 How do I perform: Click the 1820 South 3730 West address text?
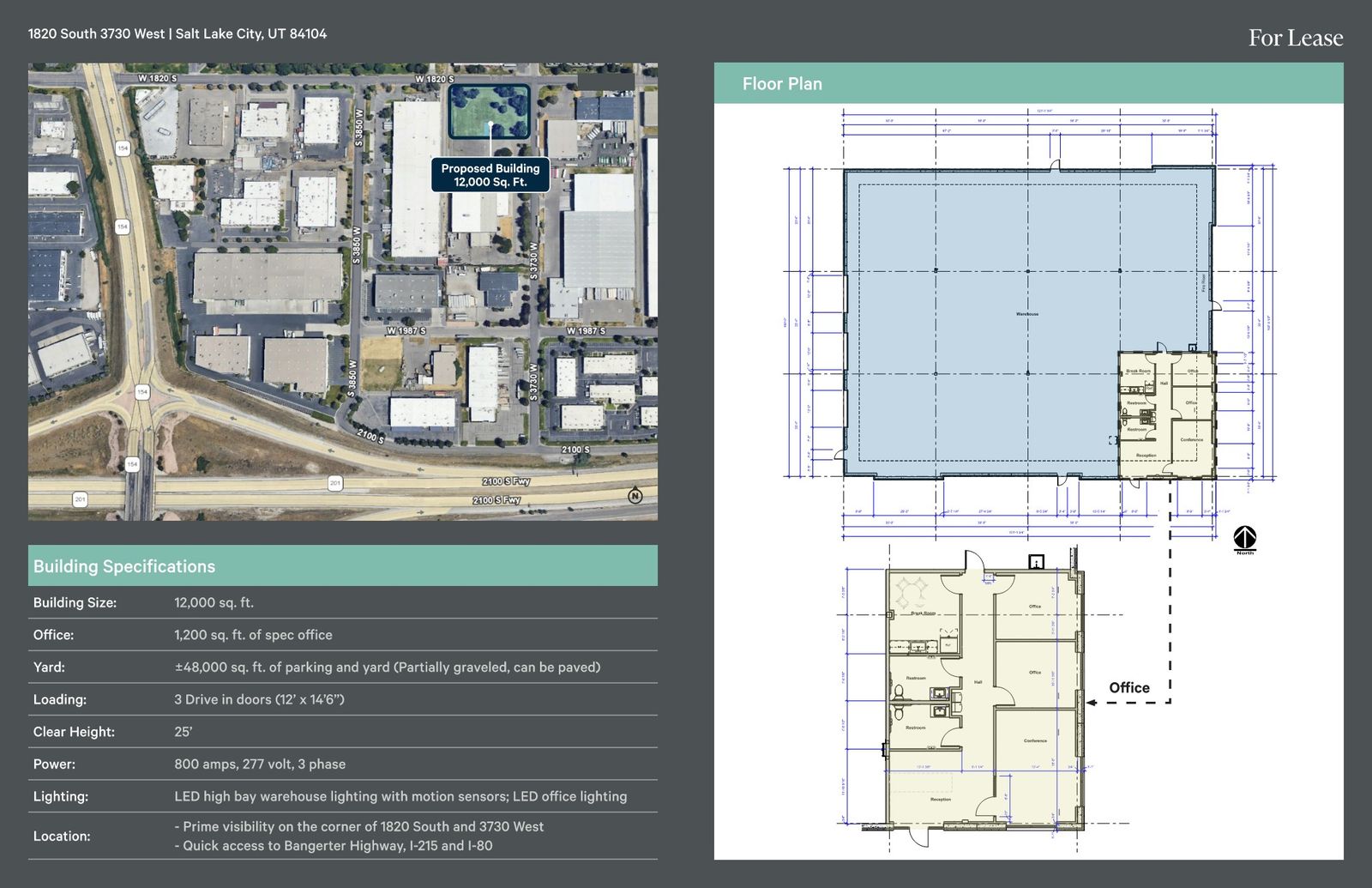(x=178, y=34)
